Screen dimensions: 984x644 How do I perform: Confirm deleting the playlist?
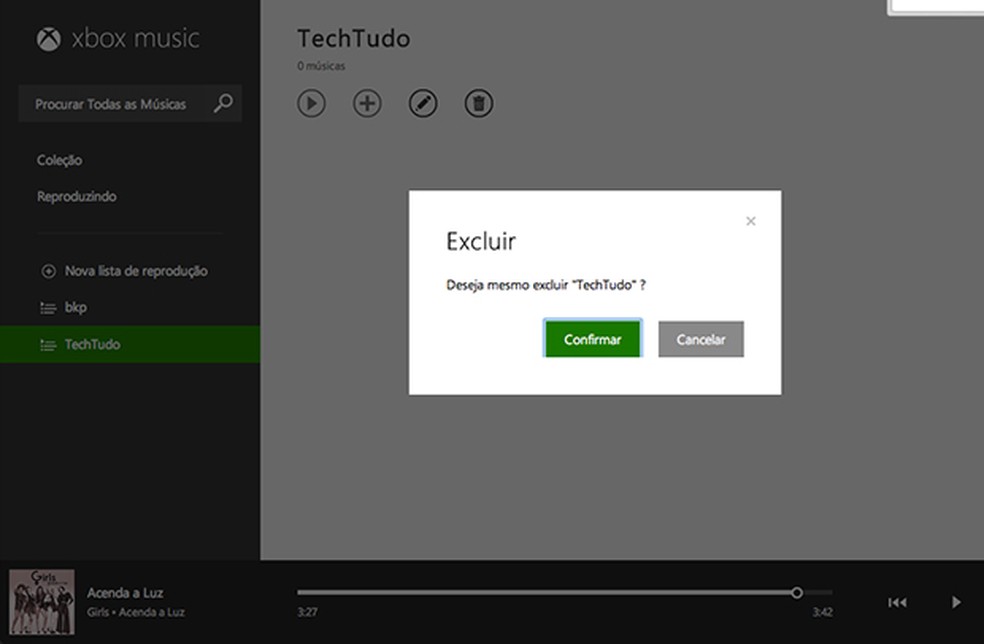coord(592,339)
